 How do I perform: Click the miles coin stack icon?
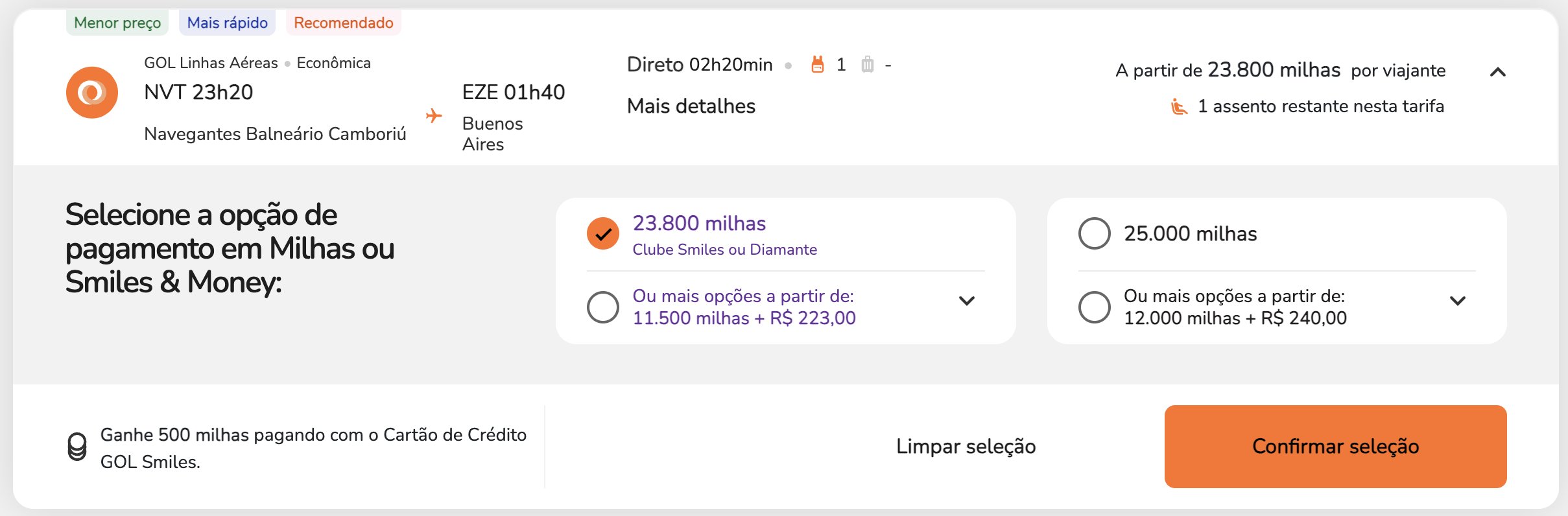tap(77, 447)
